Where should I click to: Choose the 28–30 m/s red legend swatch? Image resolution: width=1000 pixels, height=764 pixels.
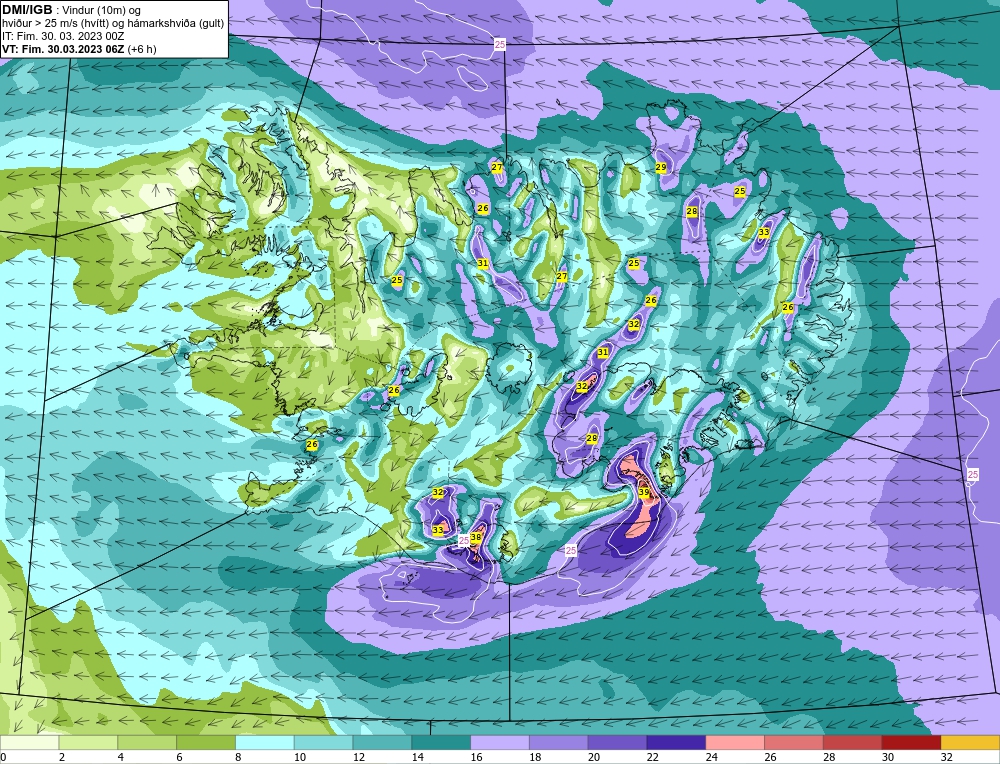(x=853, y=743)
